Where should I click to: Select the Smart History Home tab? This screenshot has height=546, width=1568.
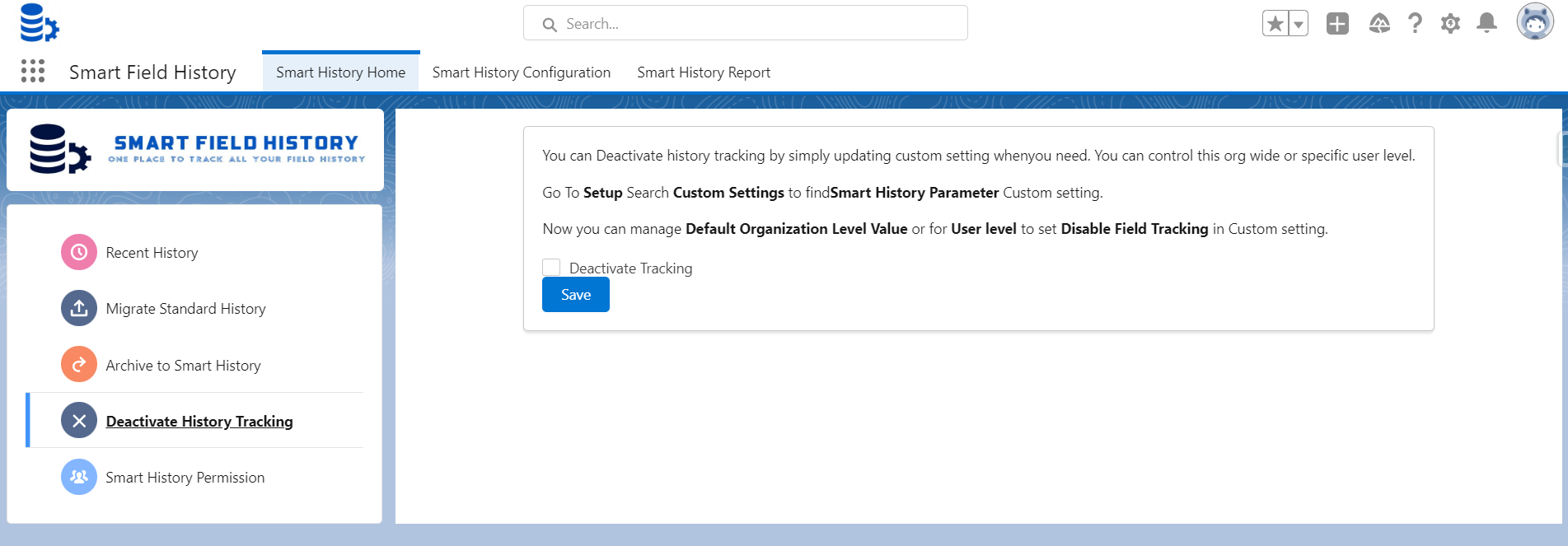pos(340,72)
